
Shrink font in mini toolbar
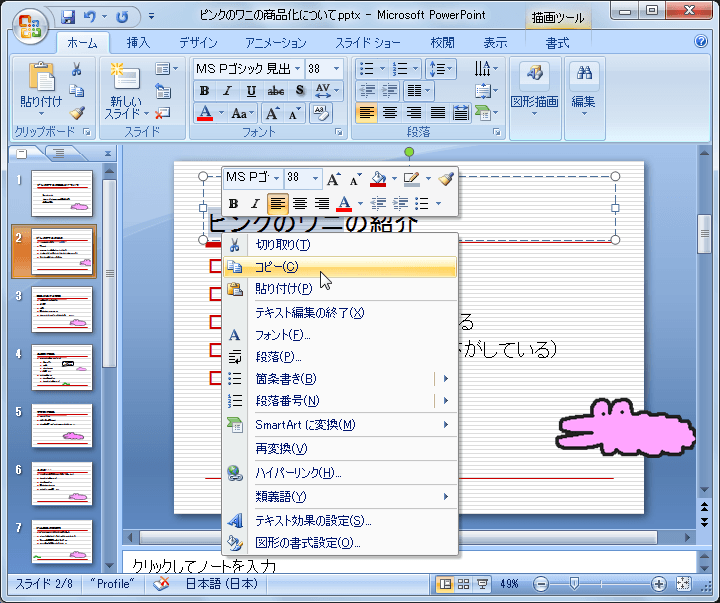[354, 179]
